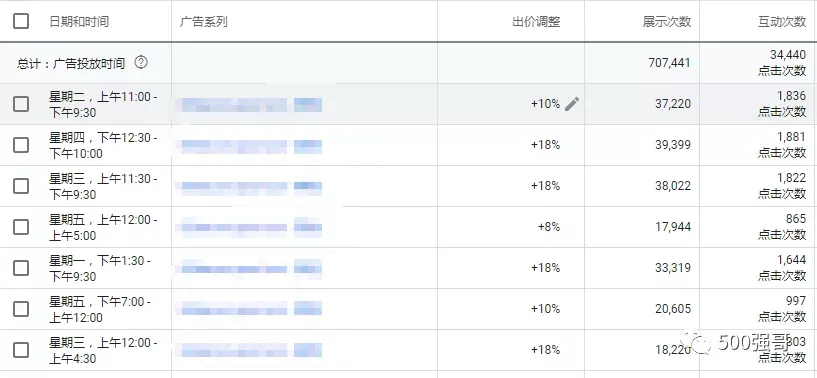Select the 星期一 下午1:30 row checkbox
The height and width of the screenshot is (378, 817).
point(21,268)
